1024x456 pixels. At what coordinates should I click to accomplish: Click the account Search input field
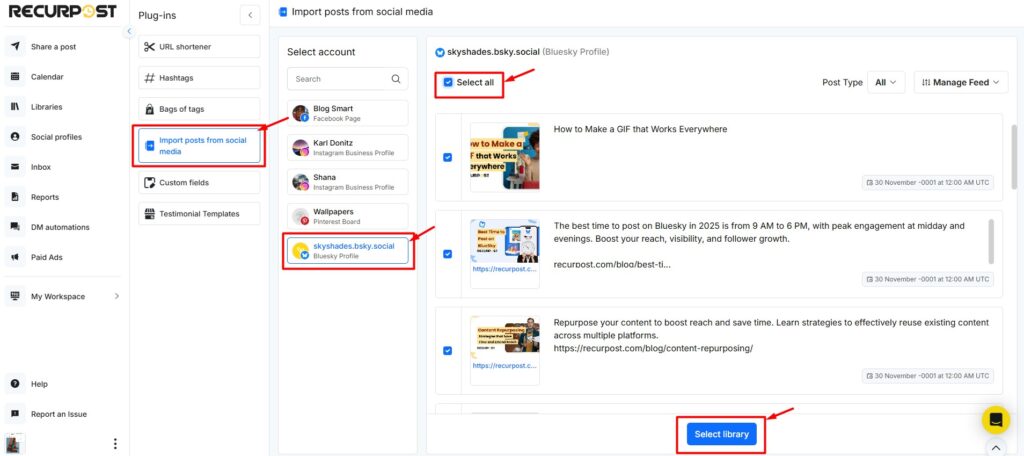[x=338, y=79]
